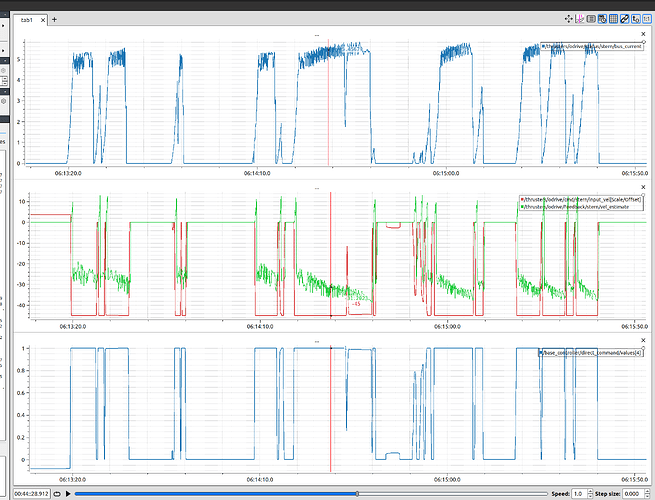Increase Step size with up arrow
Viewport: 655px width, 500px height.
[x=649, y=491]
